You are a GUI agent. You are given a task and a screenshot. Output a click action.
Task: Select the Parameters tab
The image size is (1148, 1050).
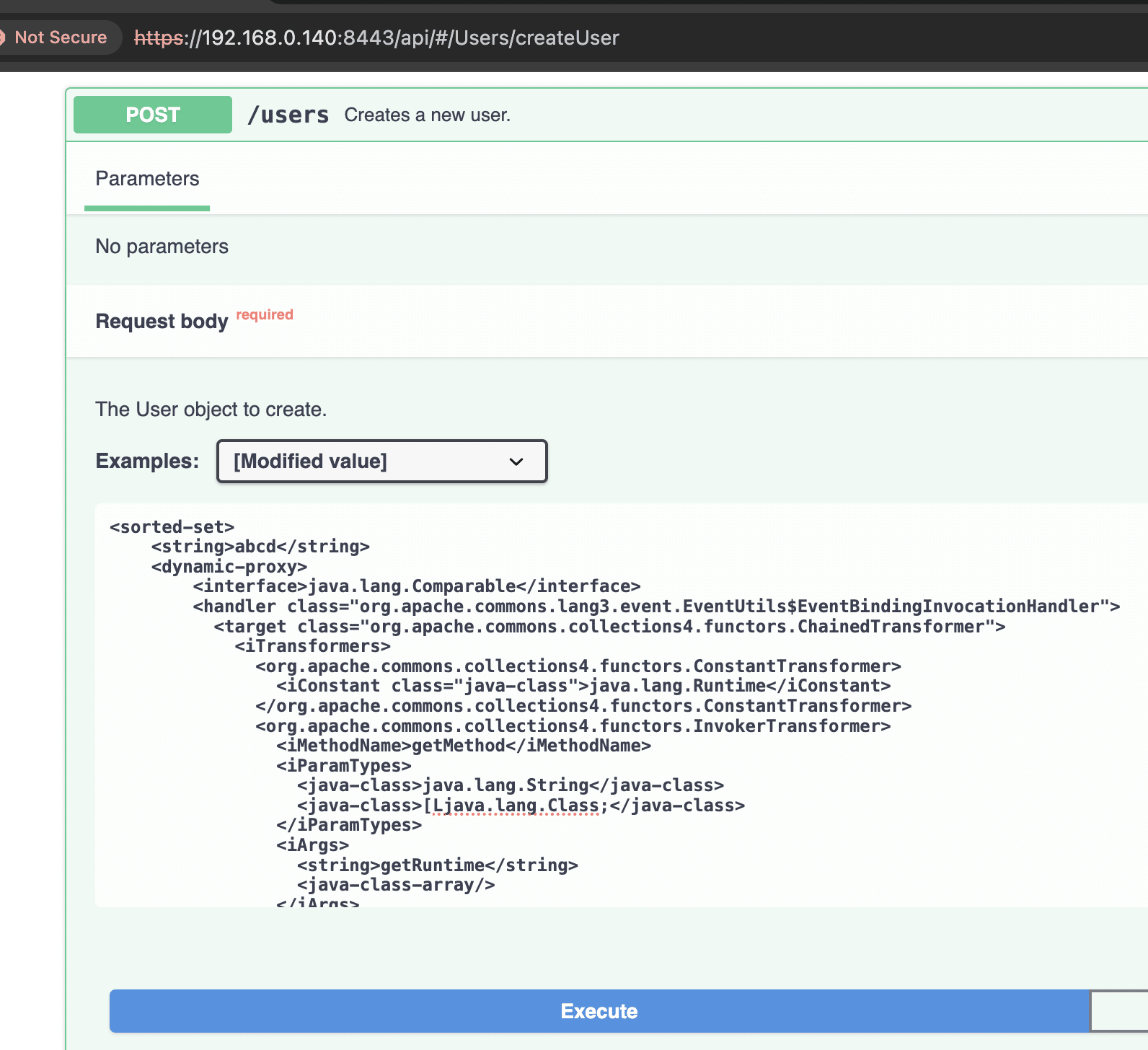tap(147, 179)
